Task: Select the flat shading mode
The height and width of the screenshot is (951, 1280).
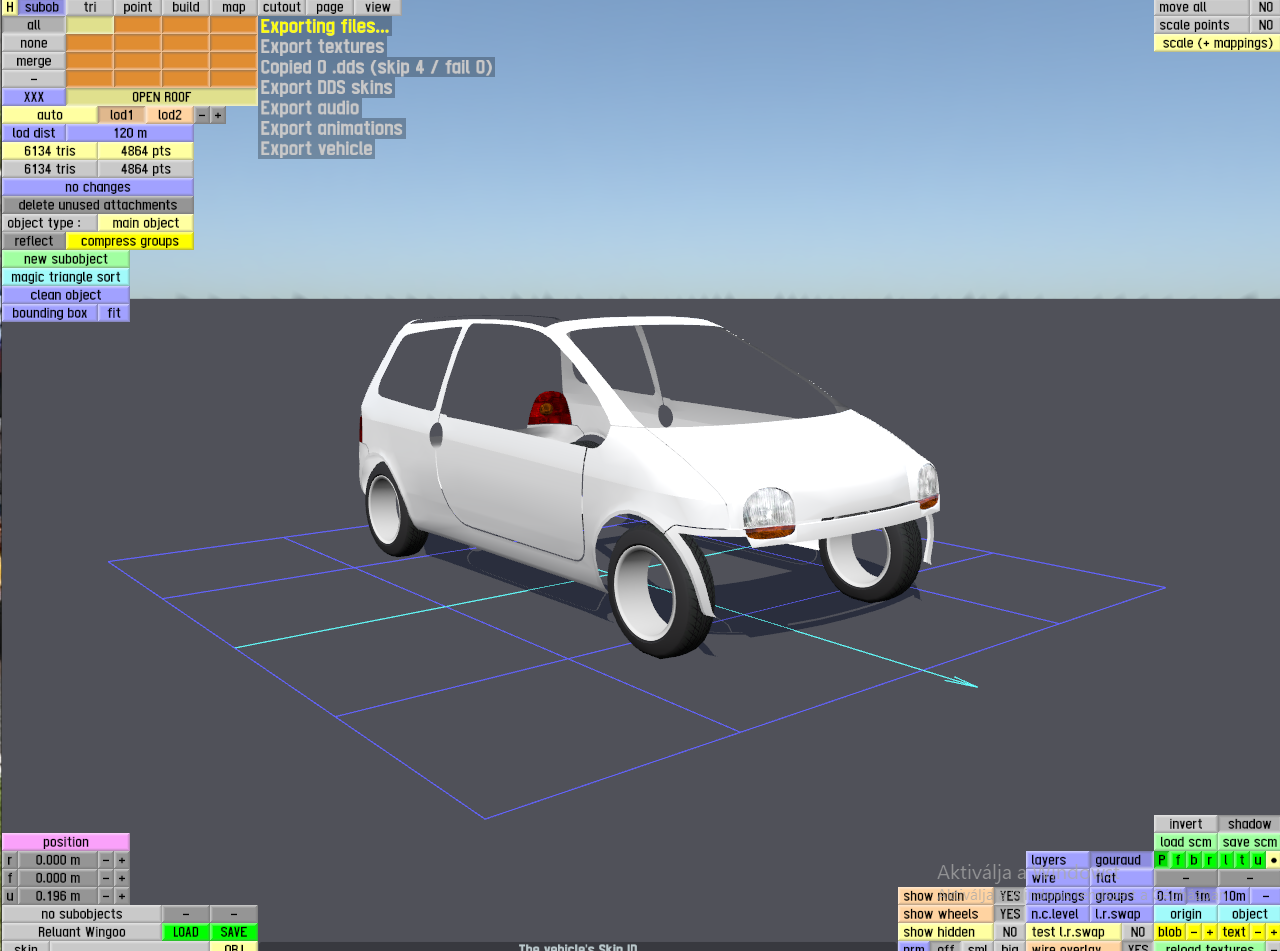Action: 1122,878
